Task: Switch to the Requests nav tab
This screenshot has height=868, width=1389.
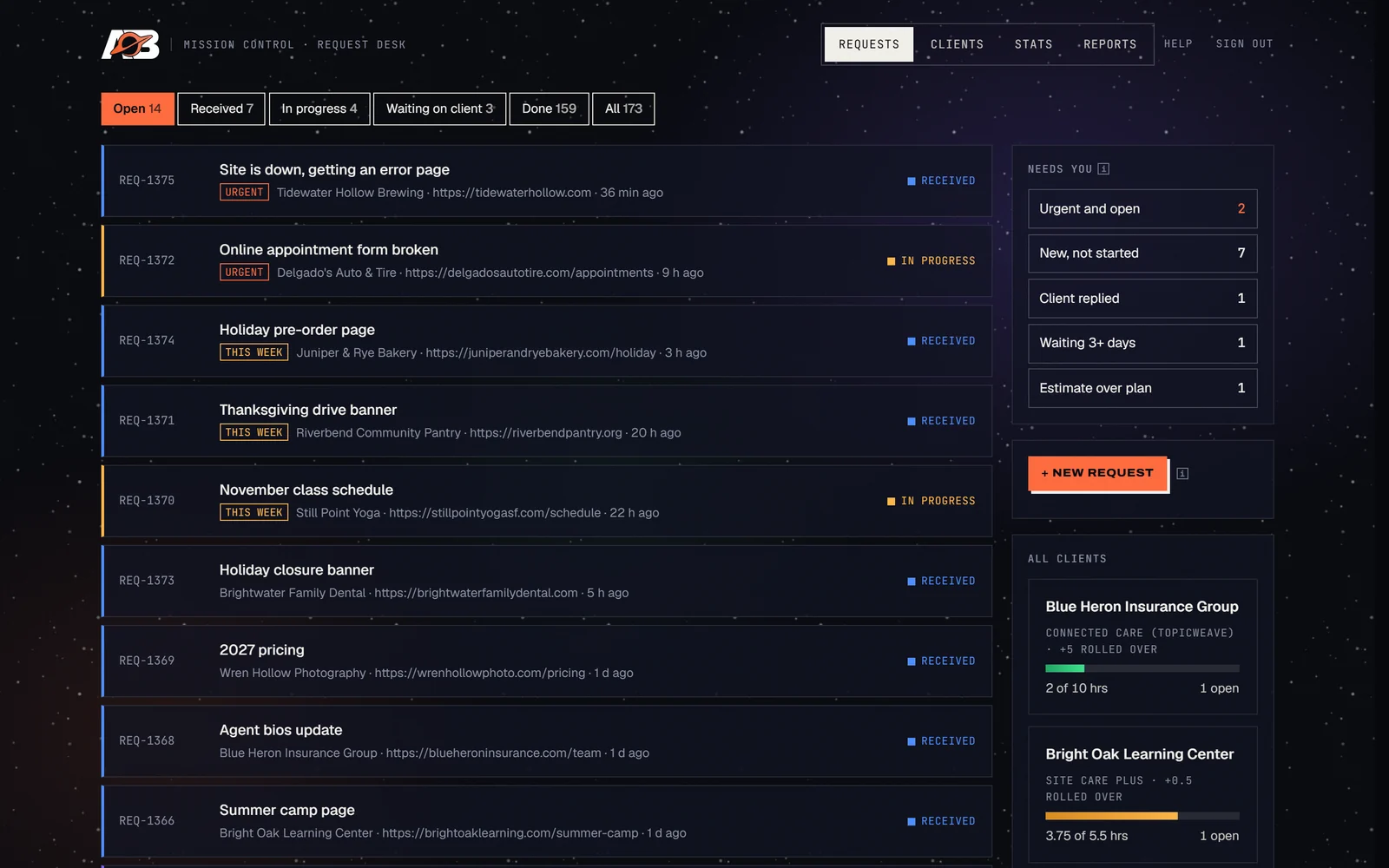Action: coord(869,44)
